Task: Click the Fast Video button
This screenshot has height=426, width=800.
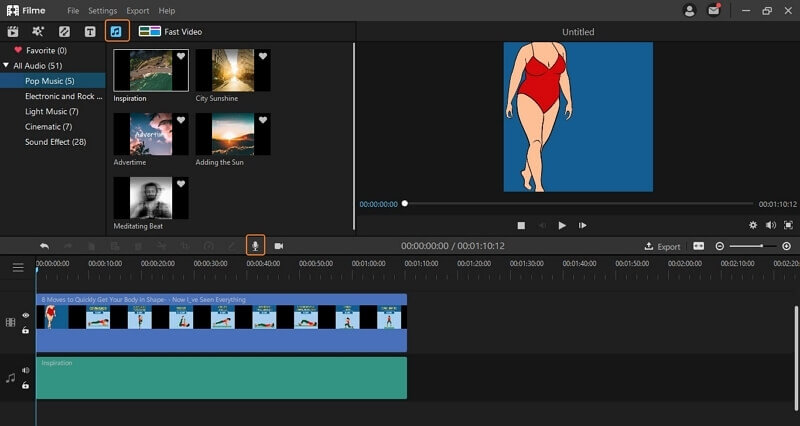Action: pyautogui.click(x=170, y=32)
